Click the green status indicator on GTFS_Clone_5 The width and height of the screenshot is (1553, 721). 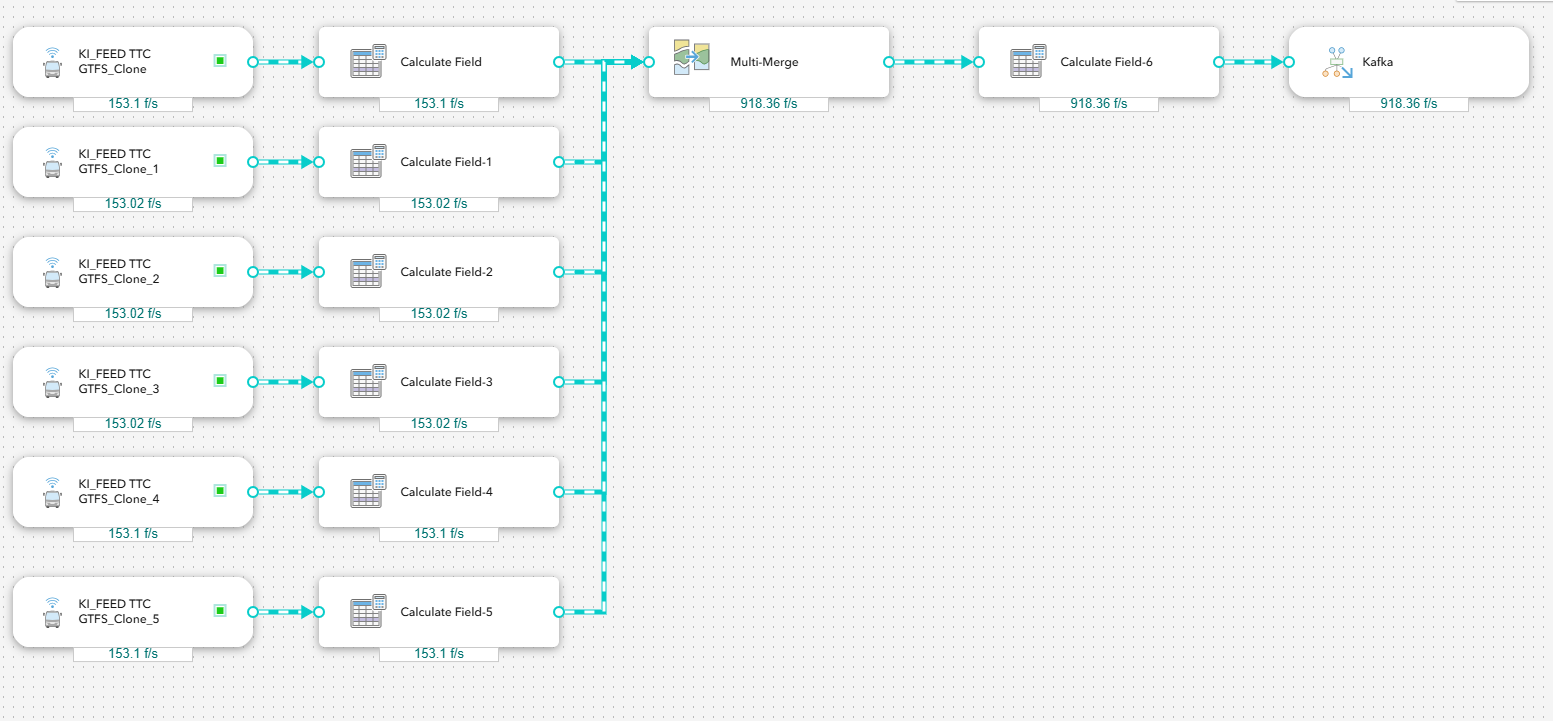220,611
